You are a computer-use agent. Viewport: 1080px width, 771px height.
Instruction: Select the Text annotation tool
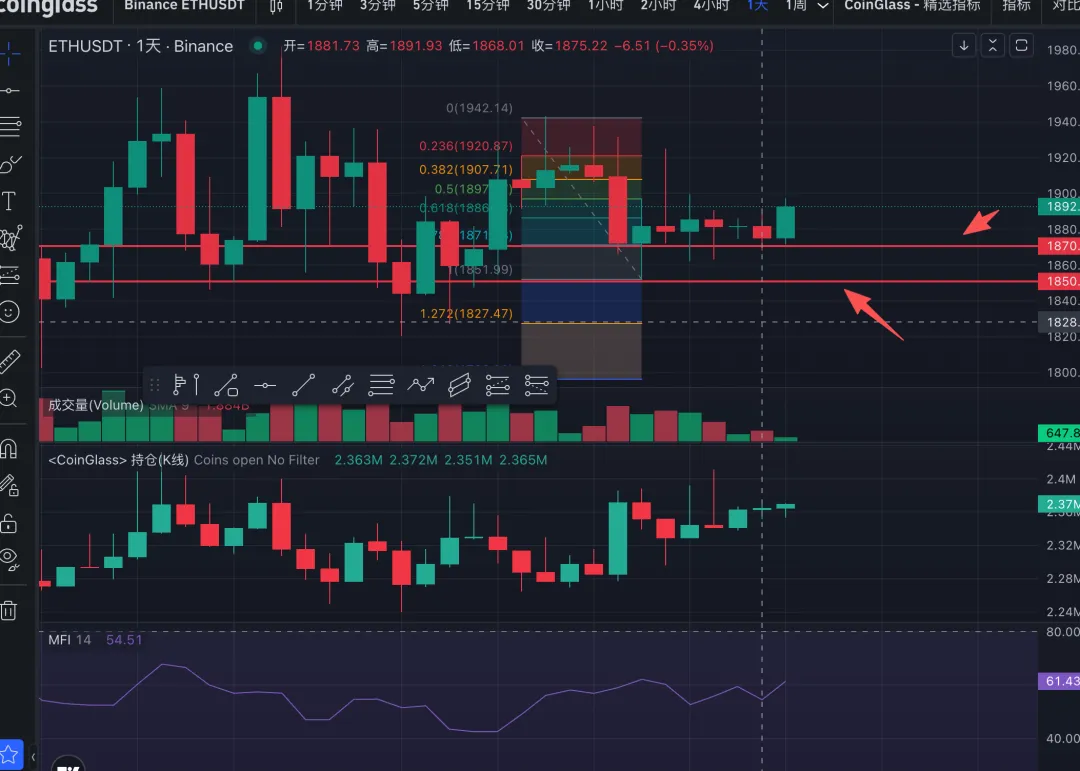coord(9,201)
